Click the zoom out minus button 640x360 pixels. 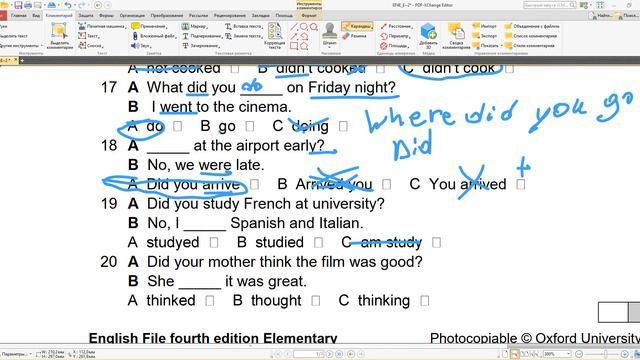click(x=579, y=354)
